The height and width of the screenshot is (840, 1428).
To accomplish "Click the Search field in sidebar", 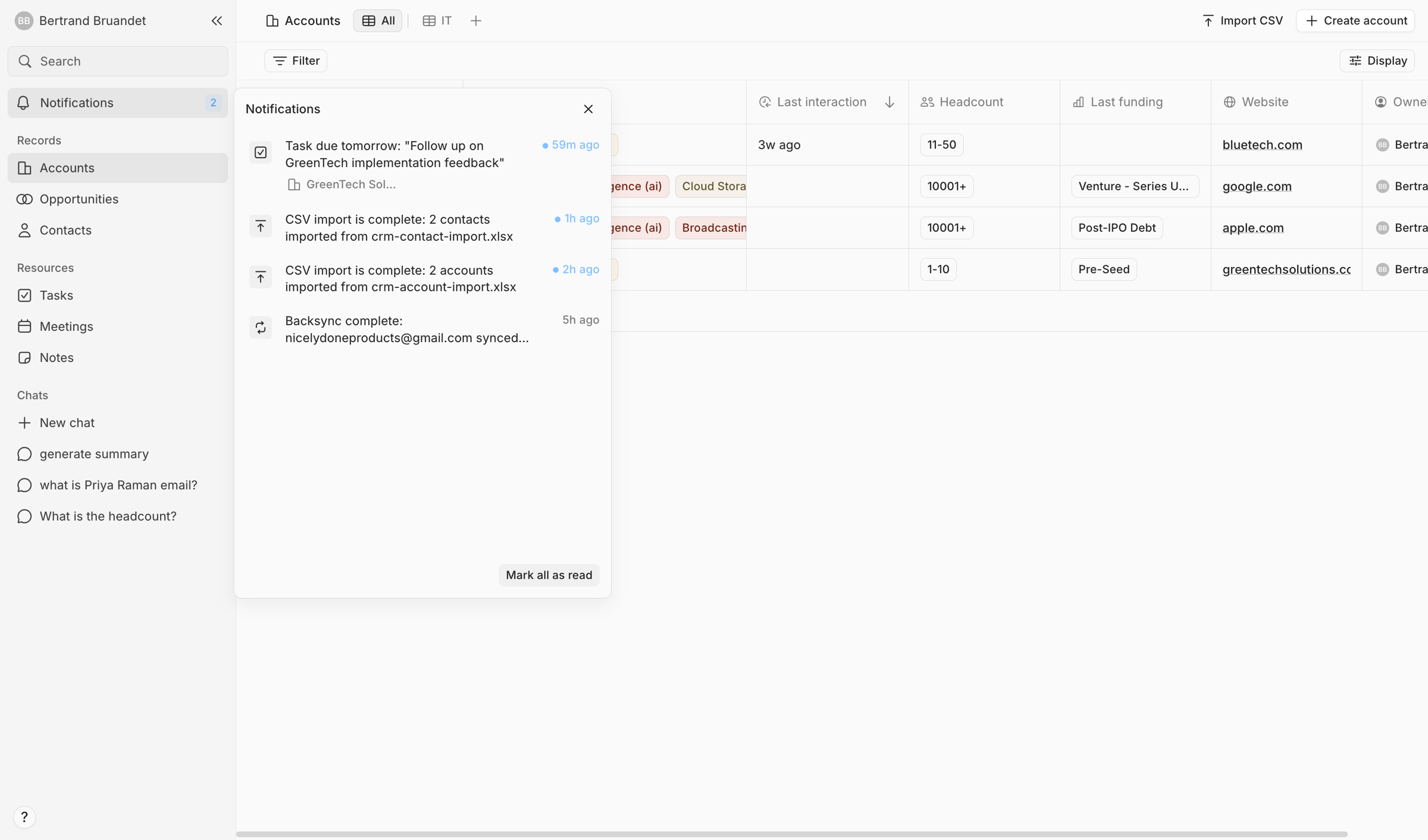I will [x=118, y=61].
